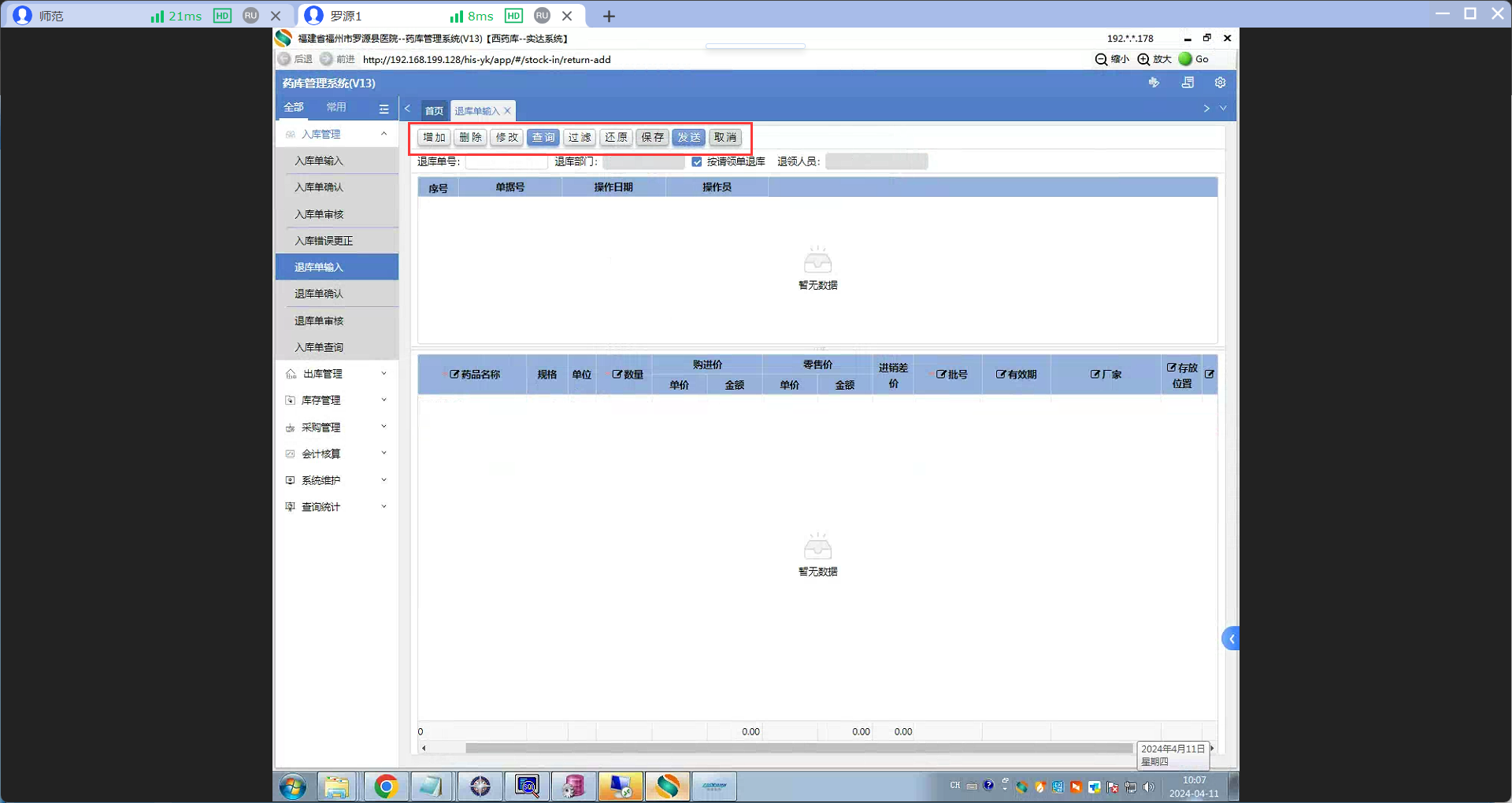Open 入库单查询 in the sidebar
The image size is (1512, 803).
tap(337, 347)
